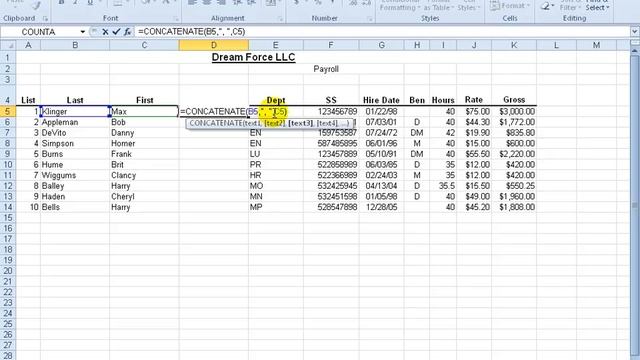Open the Find & Select dropdown
Image resolution: width=640 pixels, height=360 pixels.
tap(597, 6)
